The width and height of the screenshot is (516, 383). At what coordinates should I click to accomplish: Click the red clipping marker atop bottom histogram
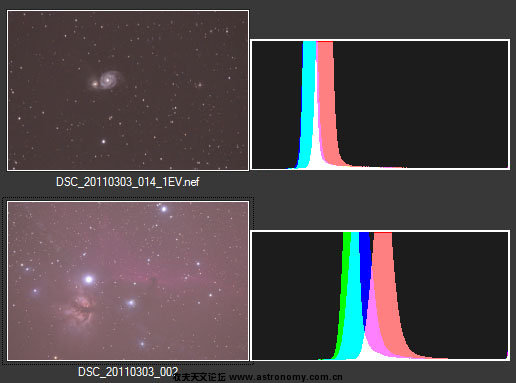383,232
